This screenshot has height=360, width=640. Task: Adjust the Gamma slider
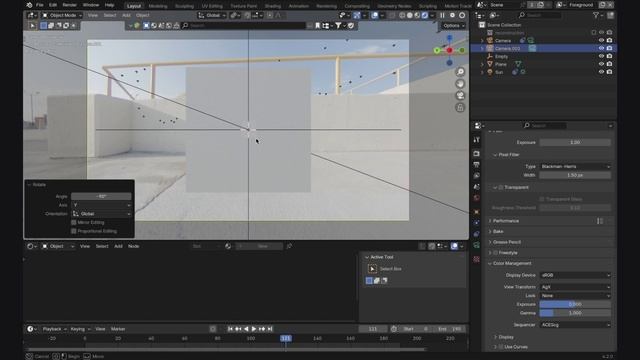point(575,313)
